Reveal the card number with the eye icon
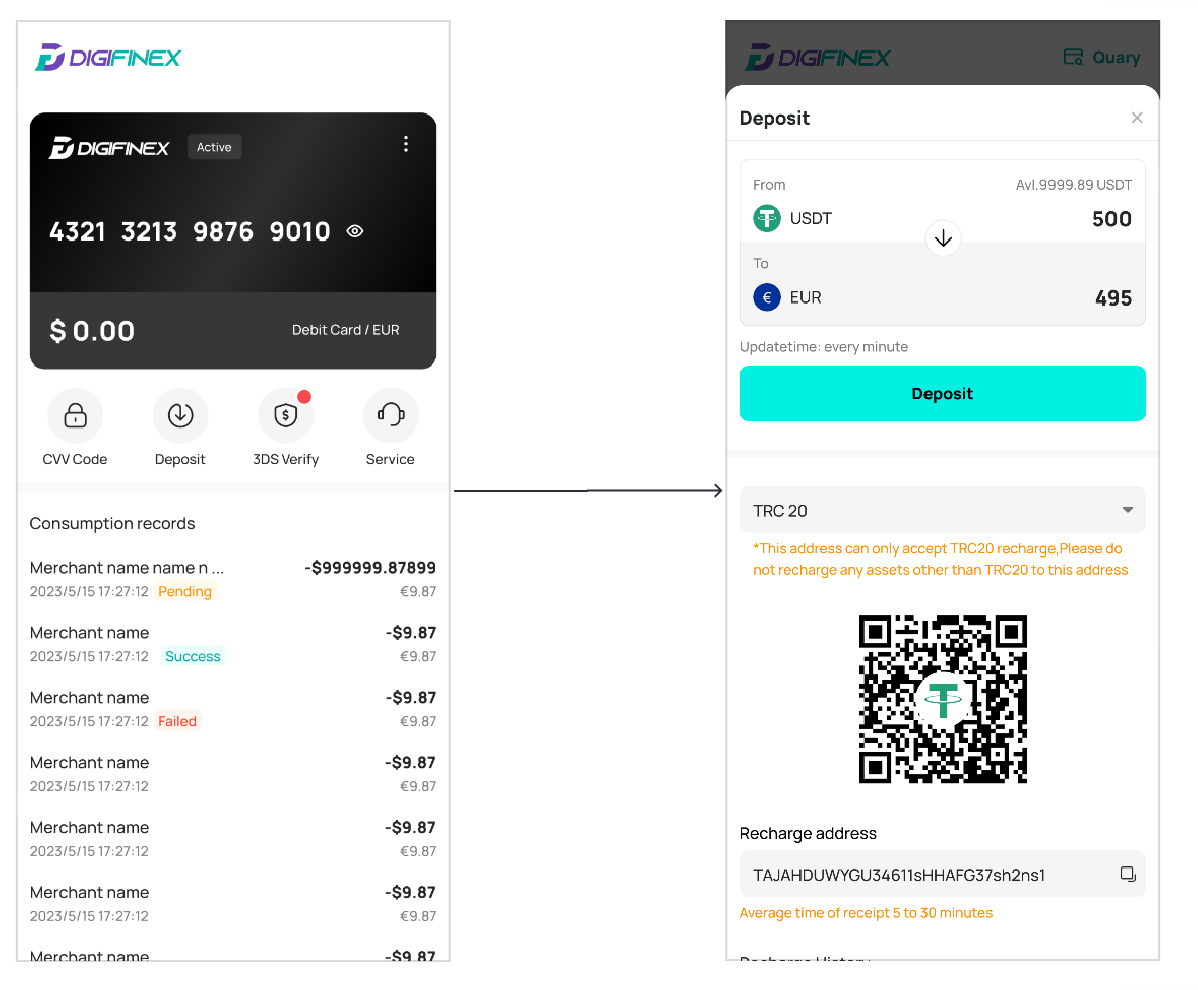The height and width of the screenshot is (990, 1198). click(355, 231)
